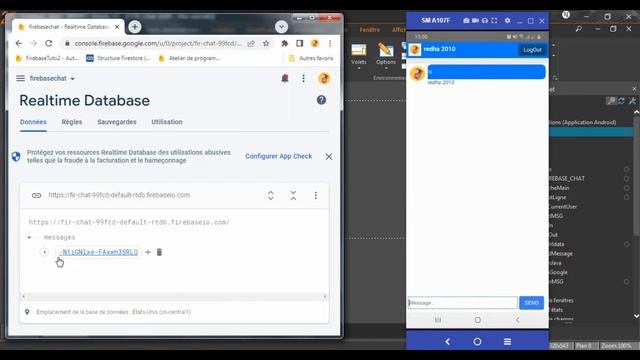Viewport: 640px width, 360px height.
Task: Tap LogOut in the chat app
Action: (x=532, y=50)
